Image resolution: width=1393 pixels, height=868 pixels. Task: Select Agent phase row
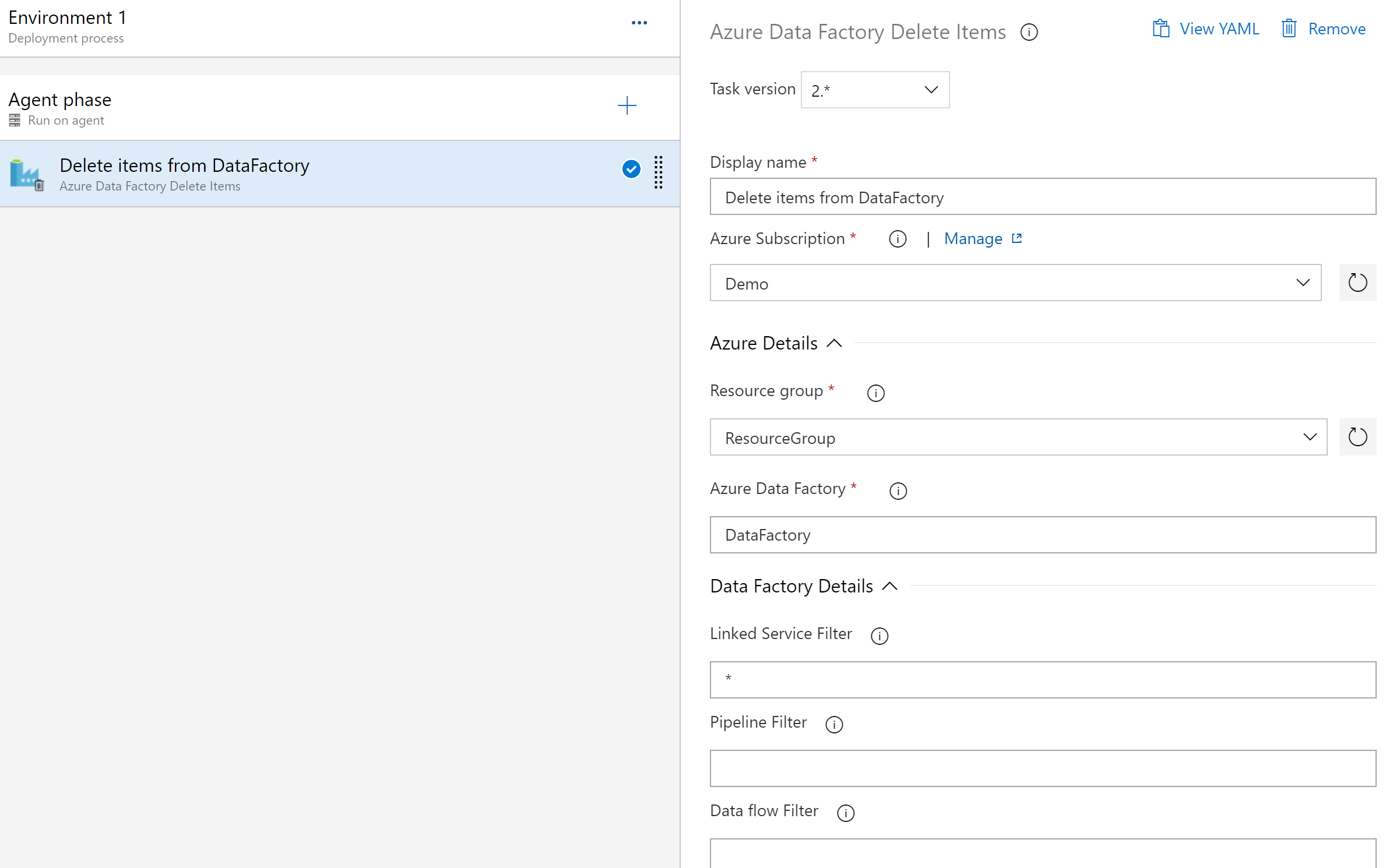291,108
